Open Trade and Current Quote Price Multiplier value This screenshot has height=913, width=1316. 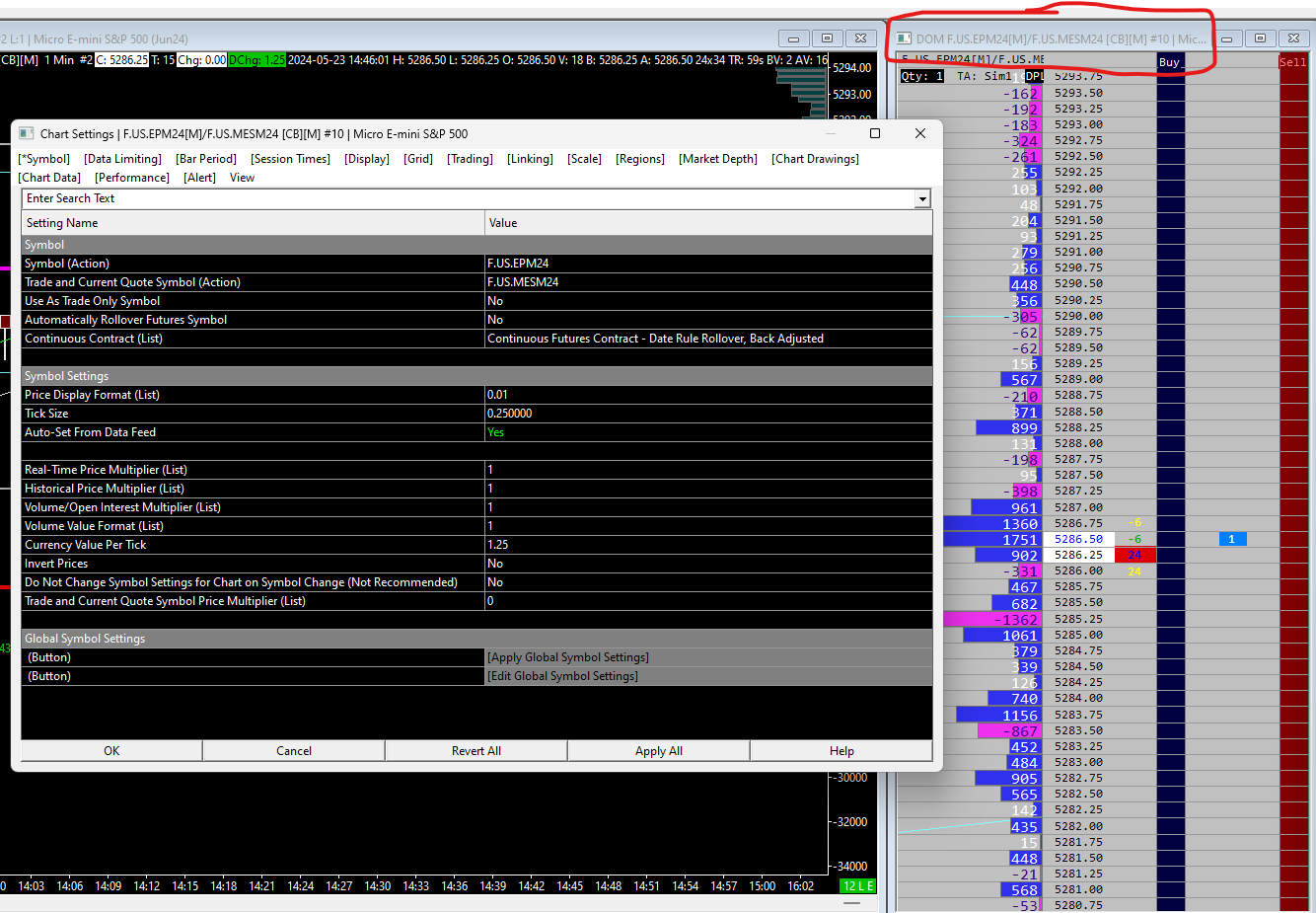click(708, 601)
